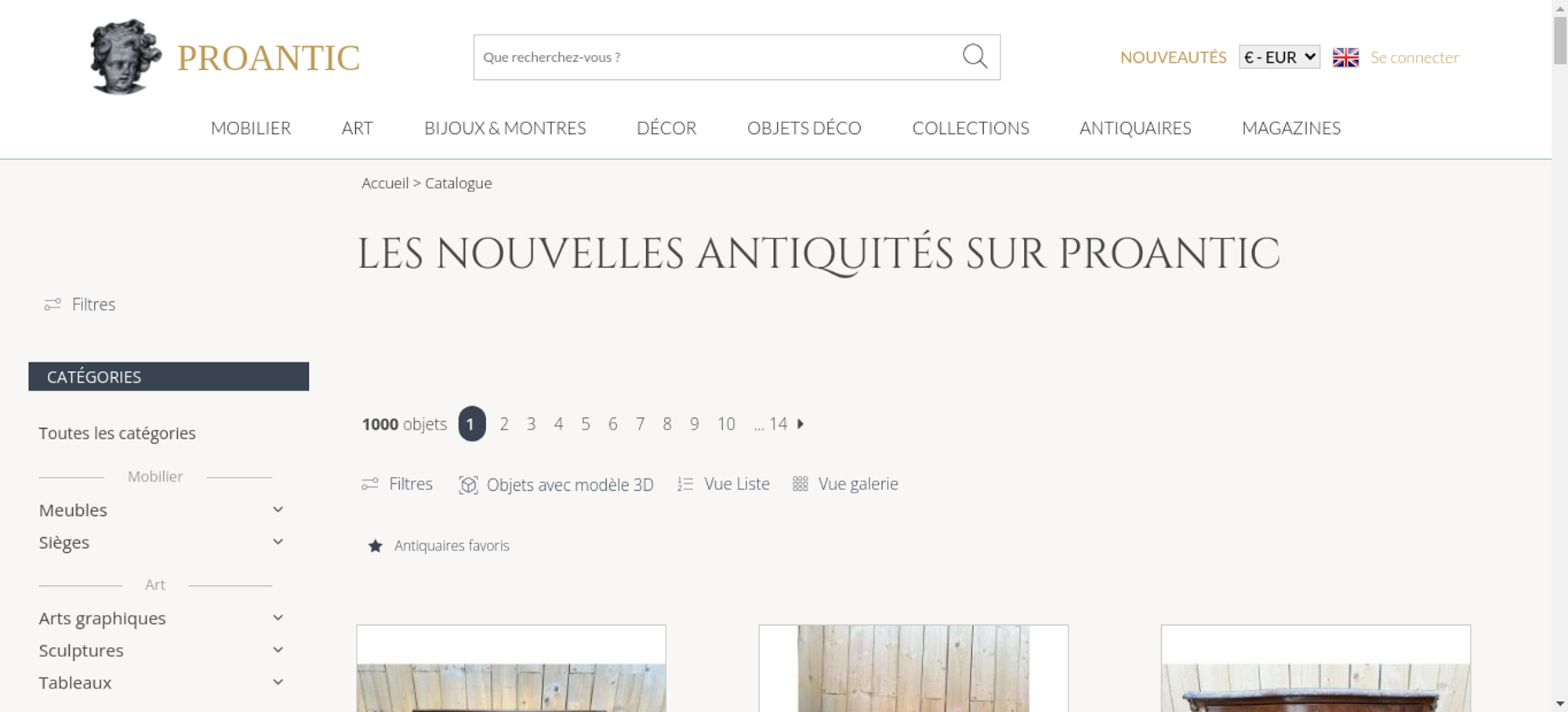Switch language via UK flag icon

pyautogui.click(x=1345, y=57)
